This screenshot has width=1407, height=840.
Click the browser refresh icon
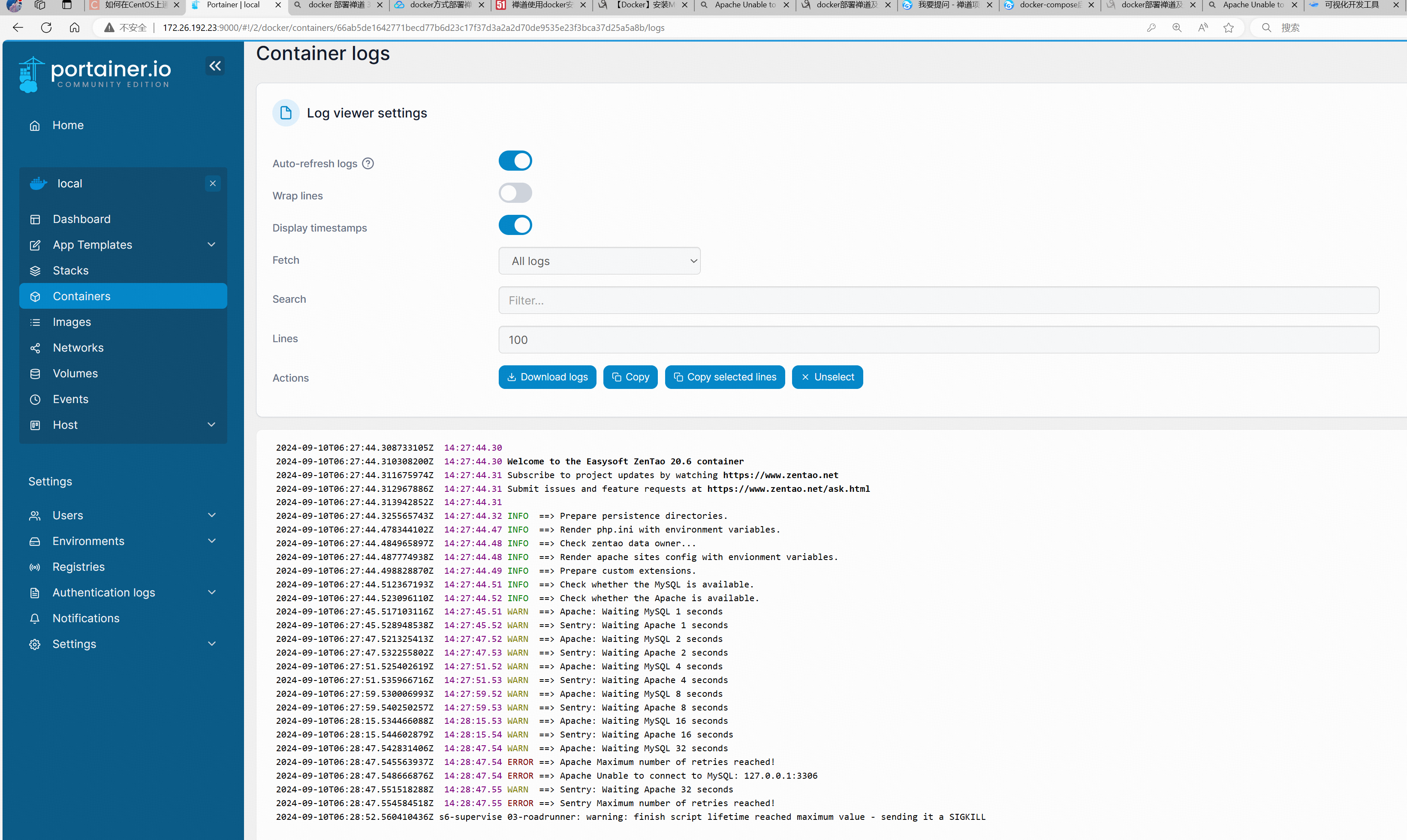46,28
